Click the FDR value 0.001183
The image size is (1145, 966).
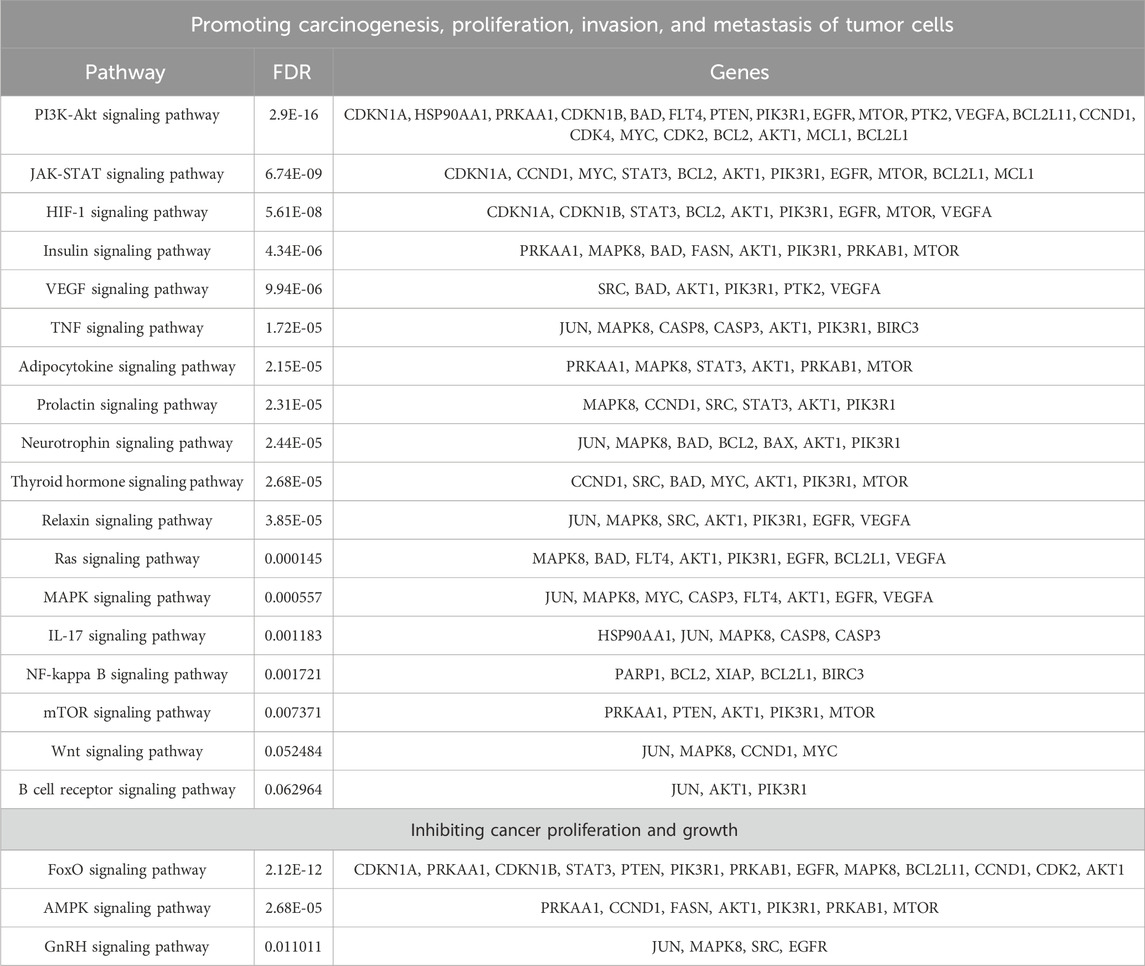(294, 636)
